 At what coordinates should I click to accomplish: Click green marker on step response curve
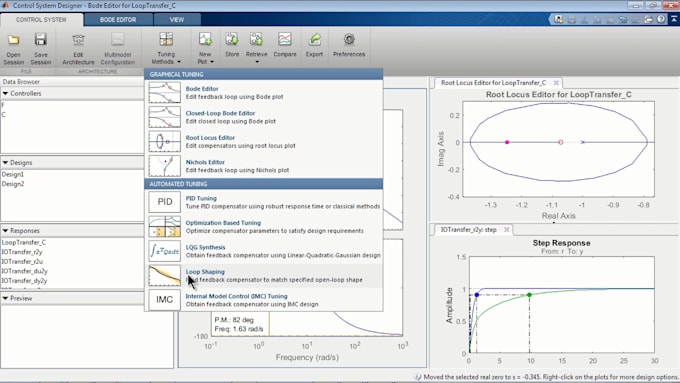(x=529, y=295)
